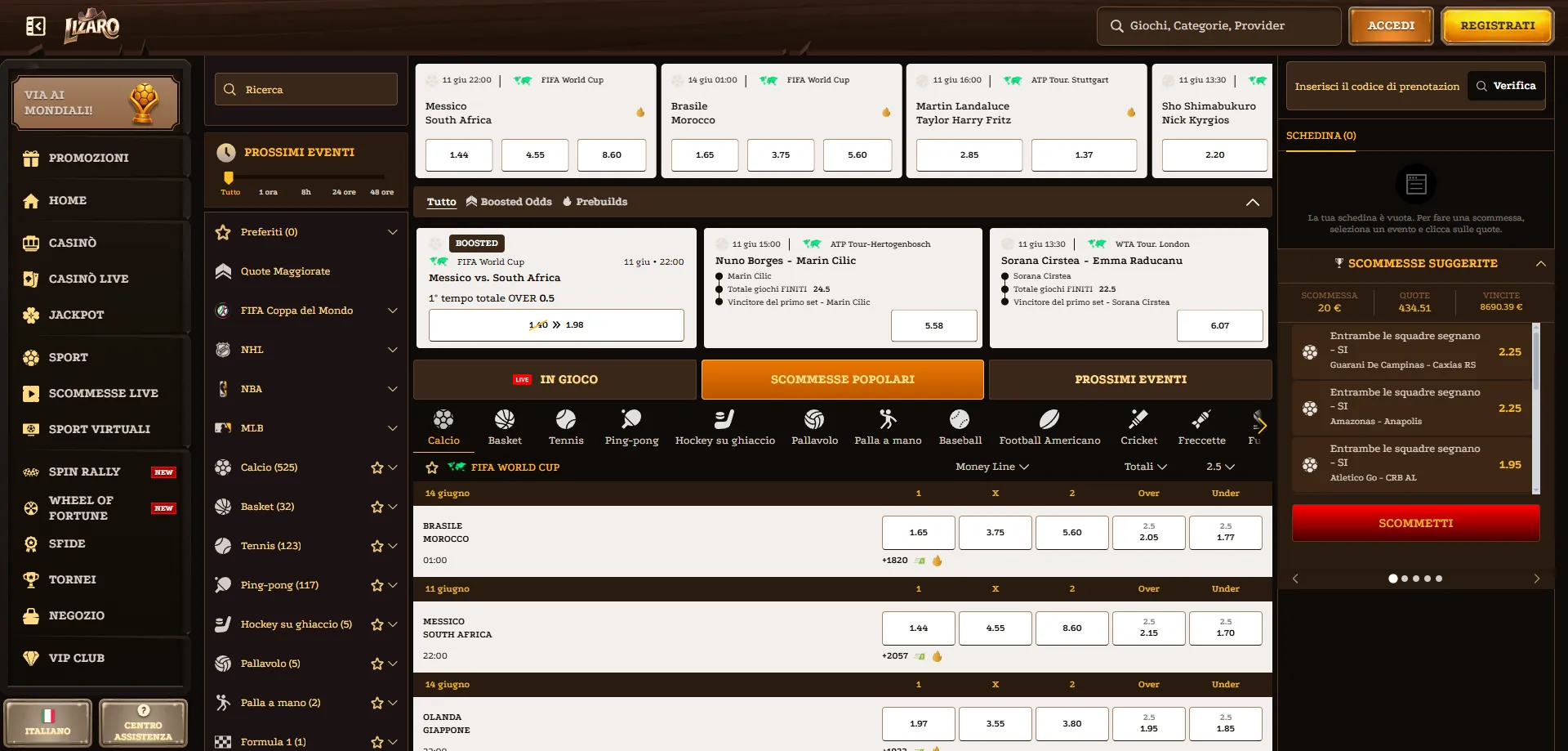The width and height of the screenshot is (1568, 751).
Task: Collapse the sidebar menu icon
Action: tap(35, 26)
